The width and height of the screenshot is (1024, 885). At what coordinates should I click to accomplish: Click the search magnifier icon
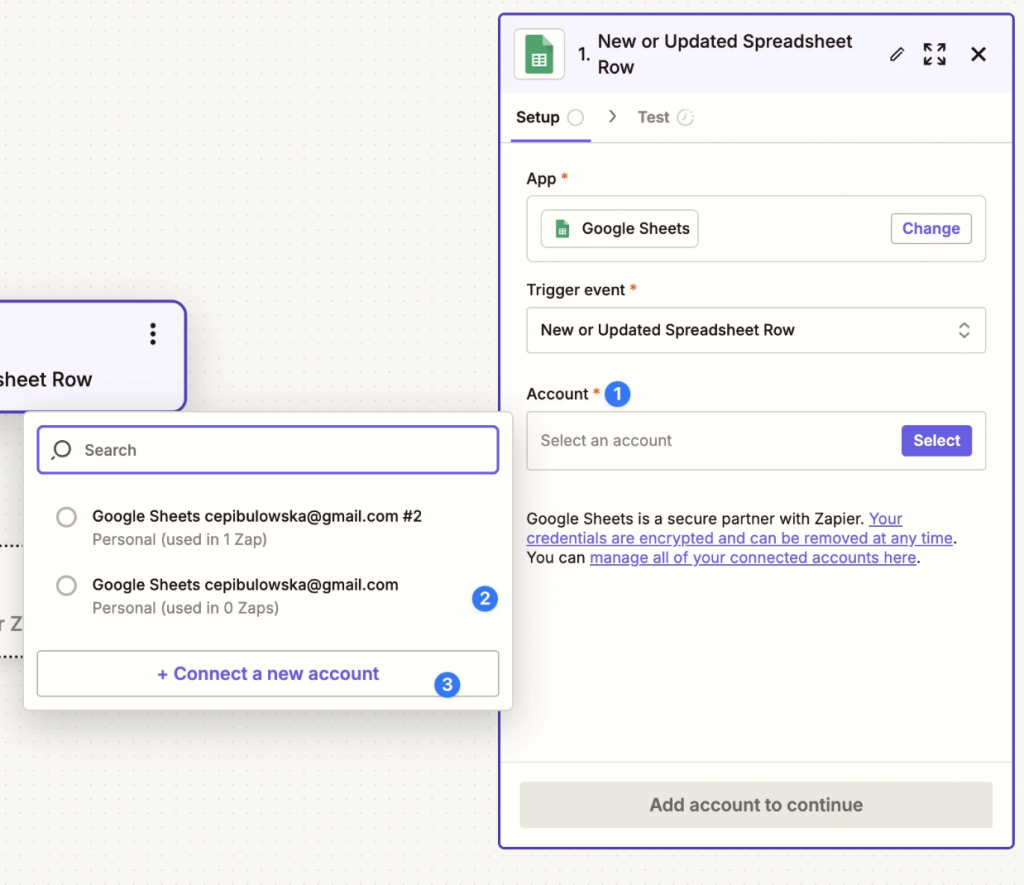tap(61, 449)
